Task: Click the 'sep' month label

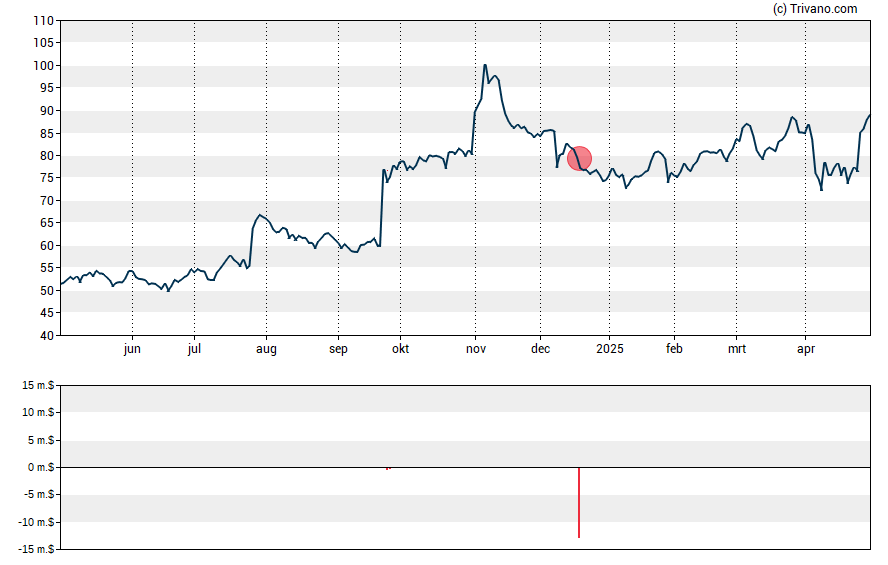Action: click(x=338, y=349)
